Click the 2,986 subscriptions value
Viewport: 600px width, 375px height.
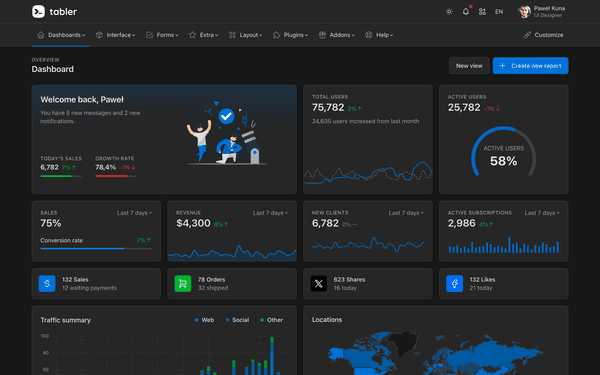tap(461, 223)
